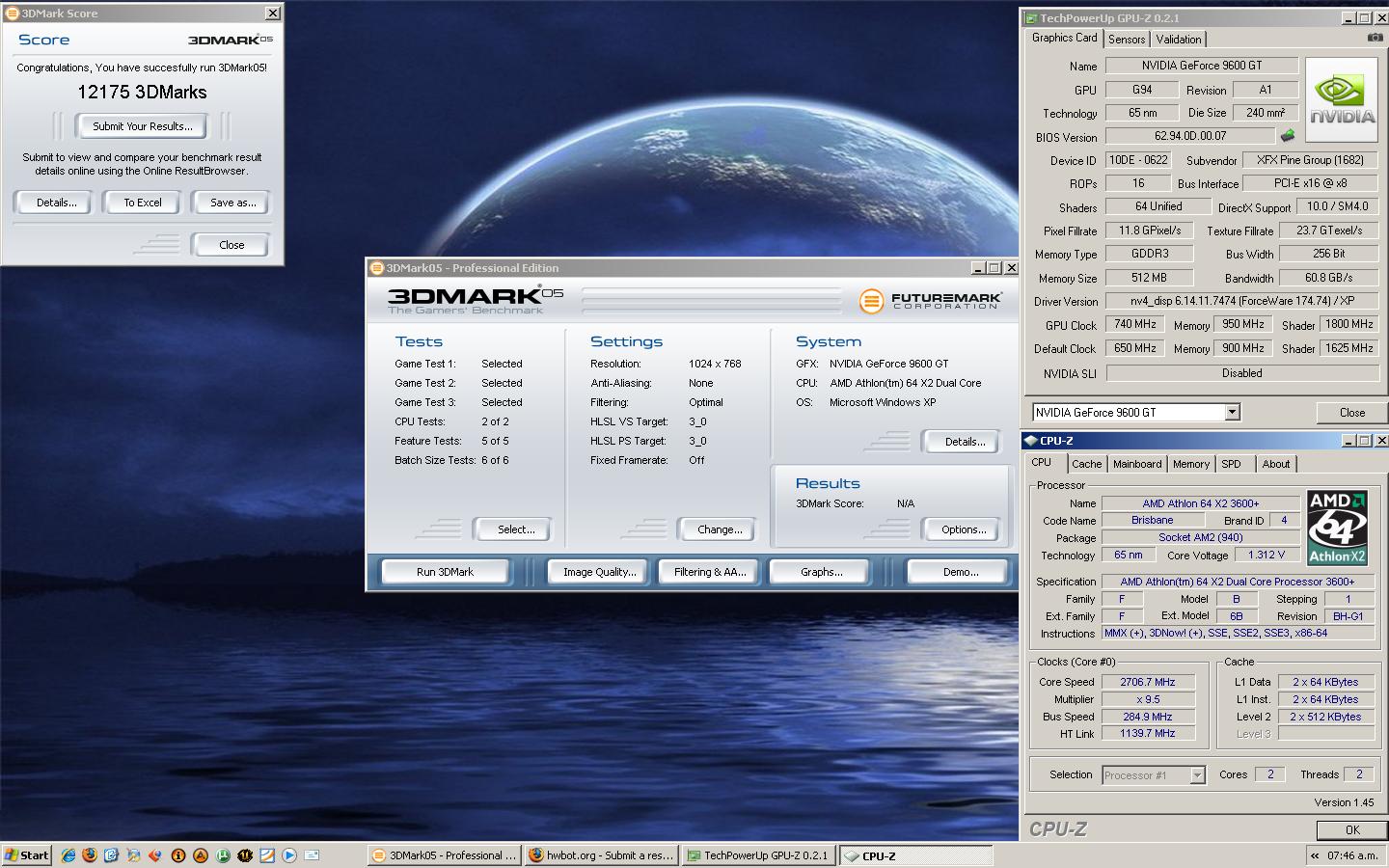Click the clock showing 07:46 a.m.
The height and width of the screenshot is (868, 1389).
1352,855
